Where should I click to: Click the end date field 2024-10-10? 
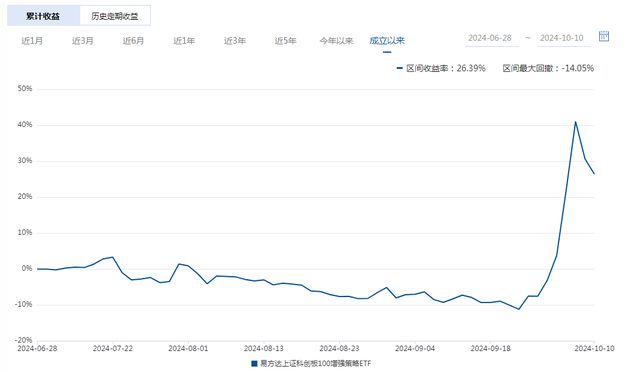(564, 38)
